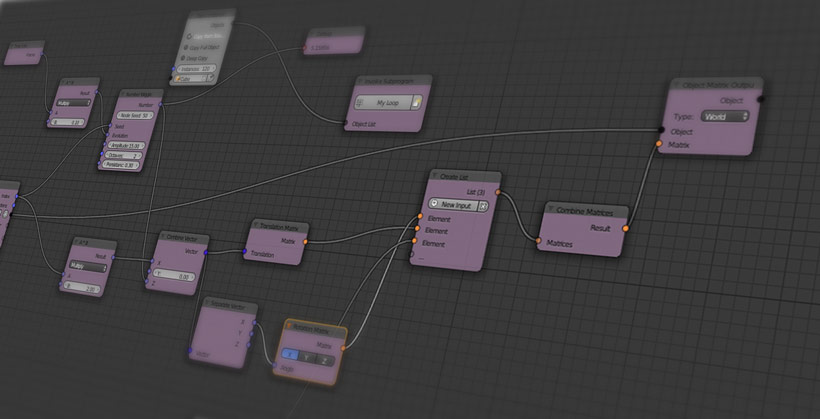Click the Octaves 2 field
The width and height of the screenshot is (820, 419).
coord(123,155)
